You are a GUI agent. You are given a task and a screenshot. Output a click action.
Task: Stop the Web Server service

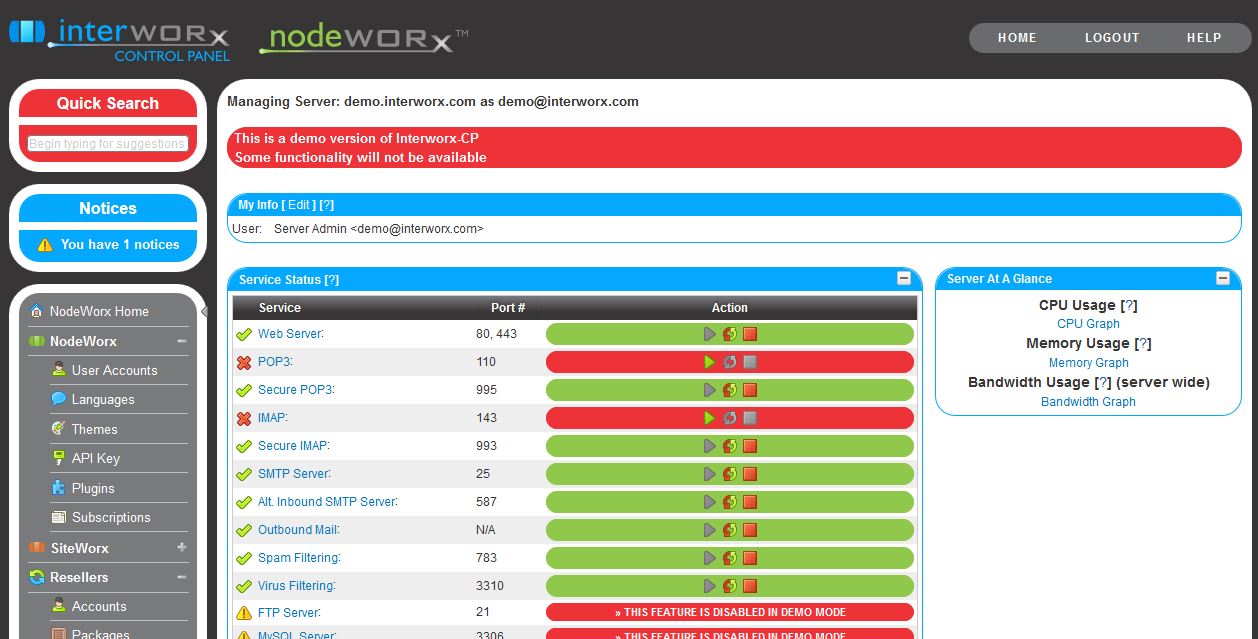750,334
